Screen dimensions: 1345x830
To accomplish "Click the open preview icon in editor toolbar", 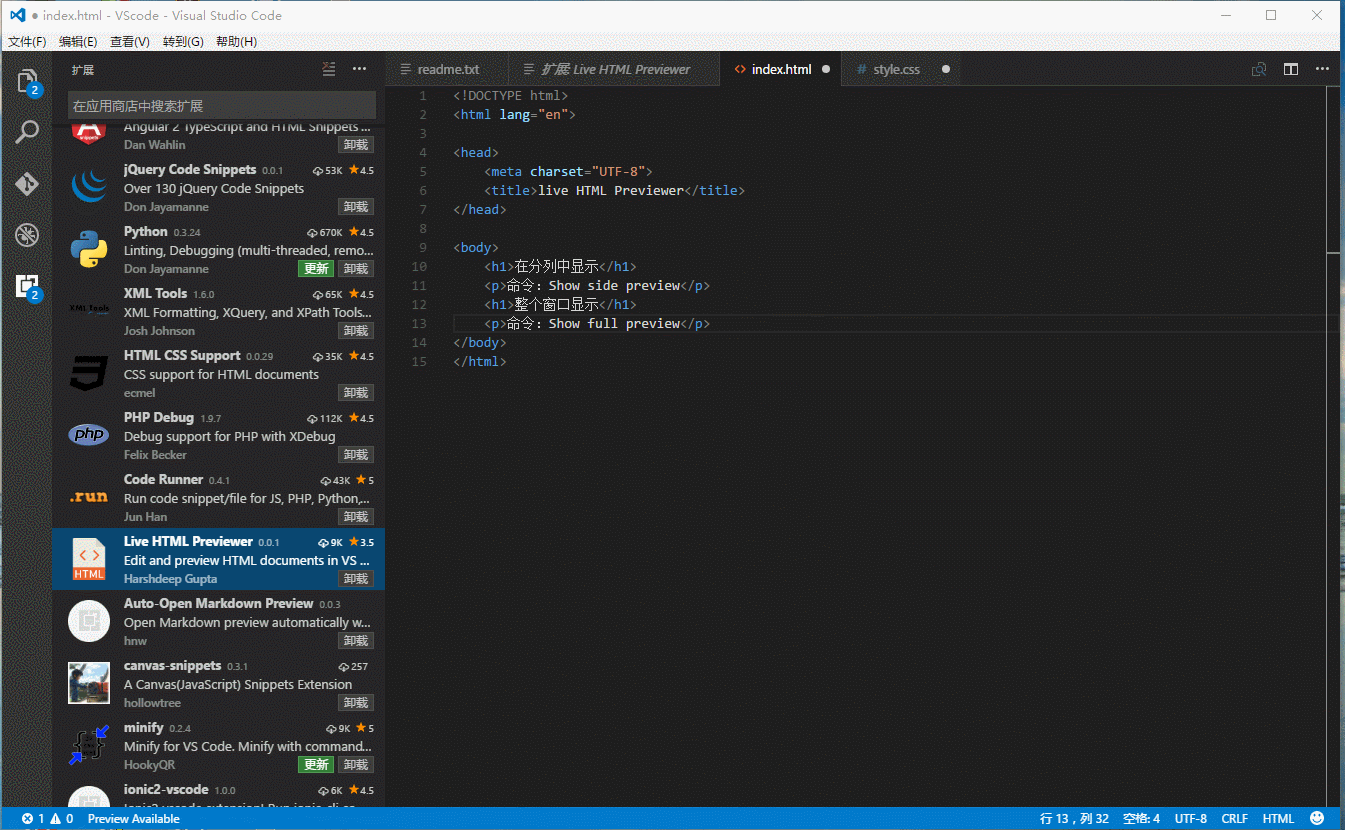I will click(x=1259, y=69).
